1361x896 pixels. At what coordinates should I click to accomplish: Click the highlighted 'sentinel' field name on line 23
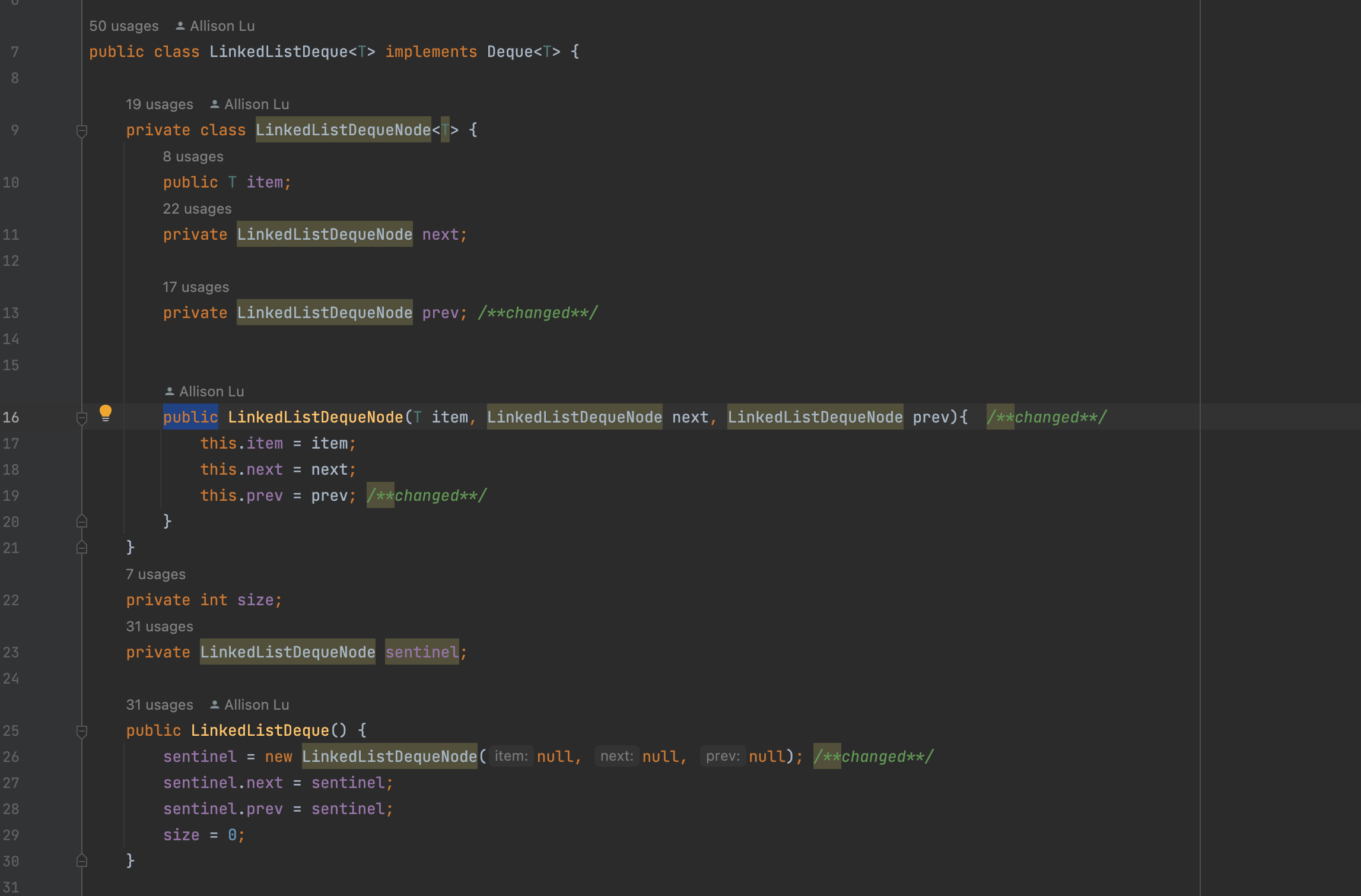(x=422, y=653)
